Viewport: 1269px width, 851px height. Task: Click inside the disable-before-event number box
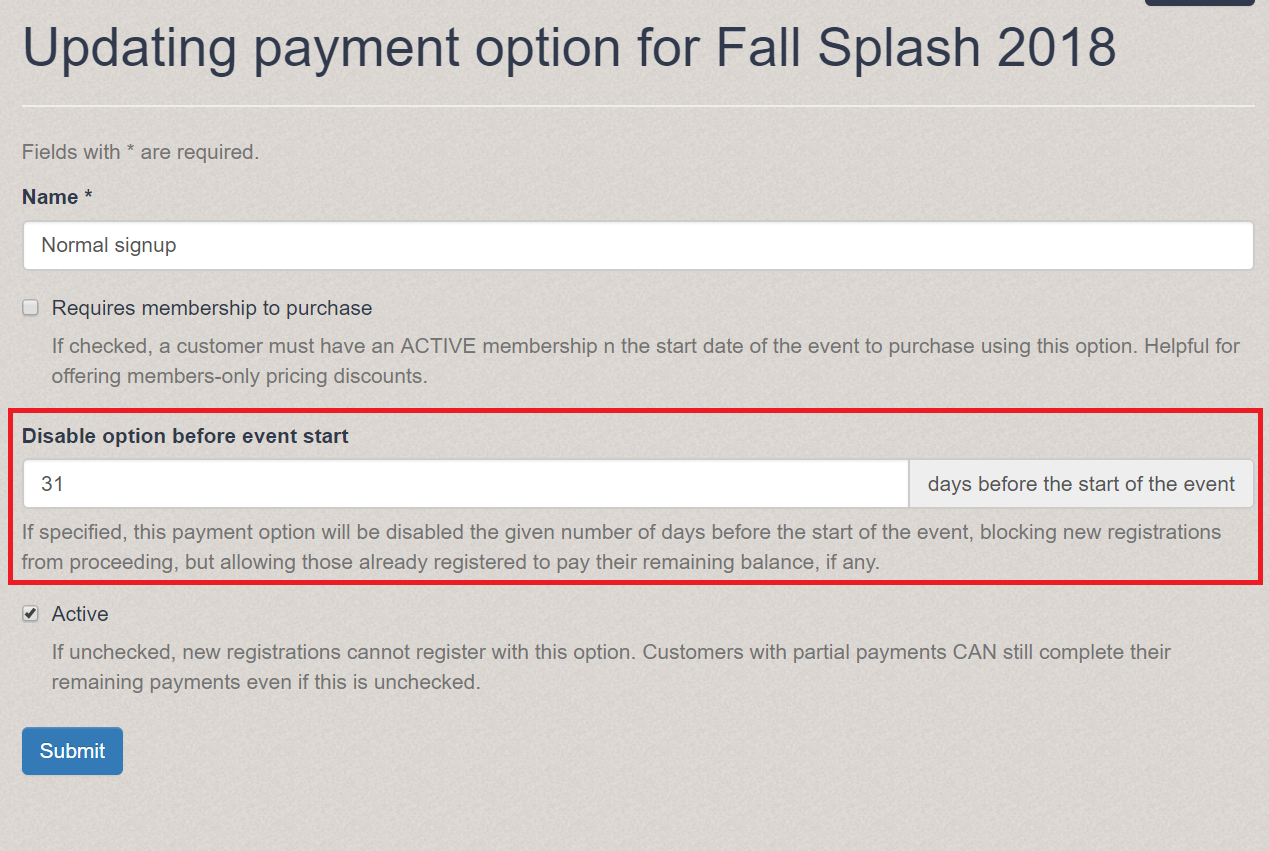pos(465,483)
